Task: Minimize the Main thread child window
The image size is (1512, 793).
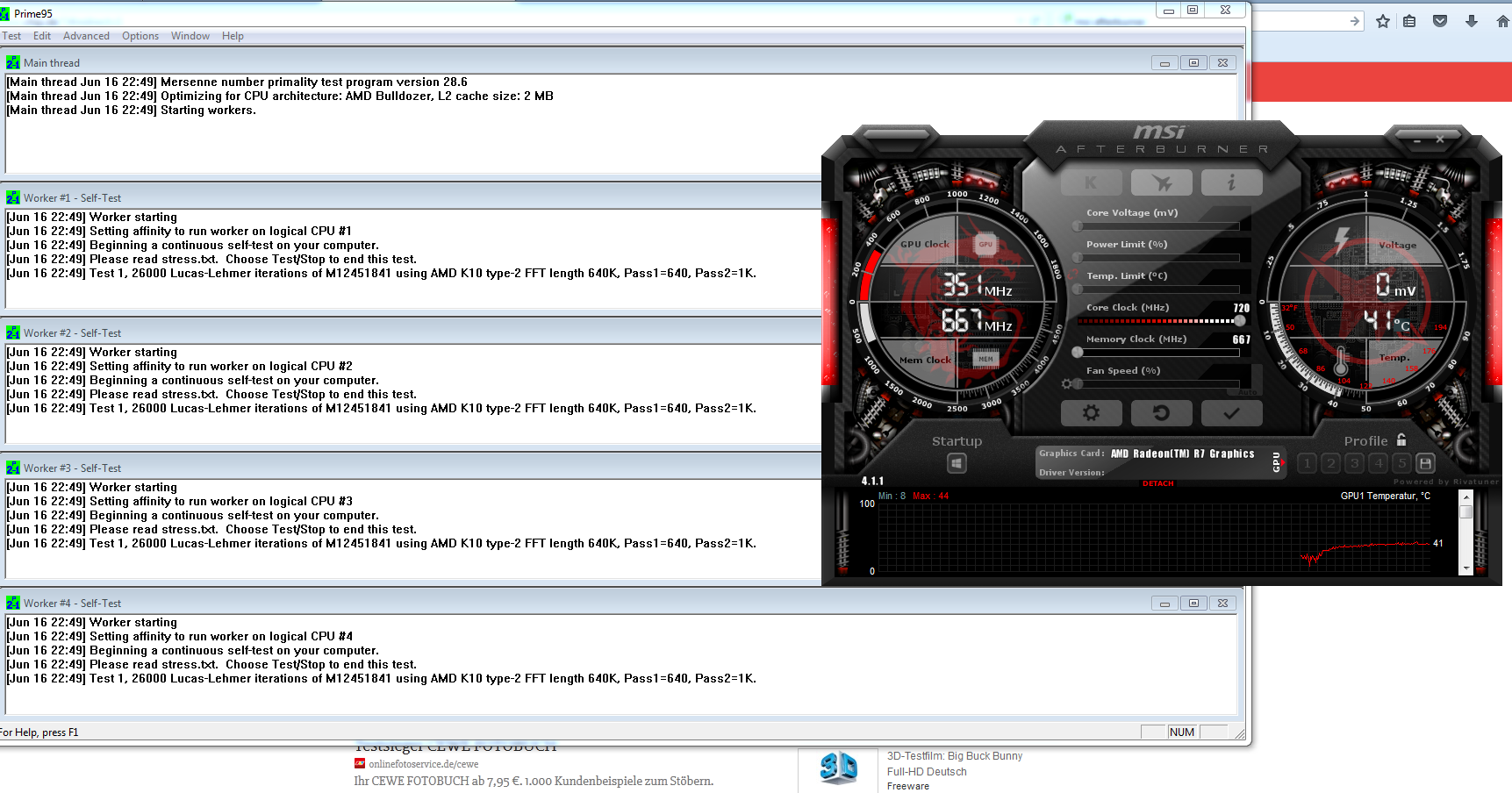Action: coord(1164,63)
